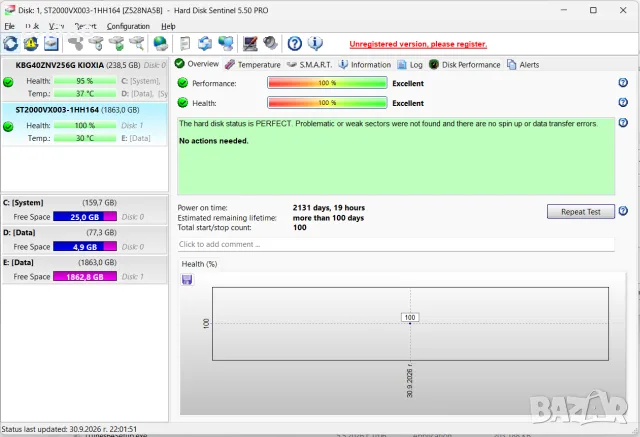Click the 'Power on time' value 2131 days, 19 hours

(x=329, y=208)
